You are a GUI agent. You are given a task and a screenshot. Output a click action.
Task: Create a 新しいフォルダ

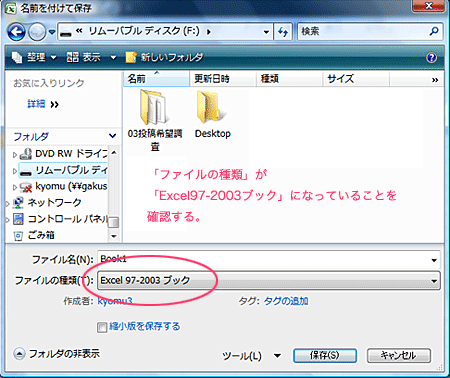164,57
